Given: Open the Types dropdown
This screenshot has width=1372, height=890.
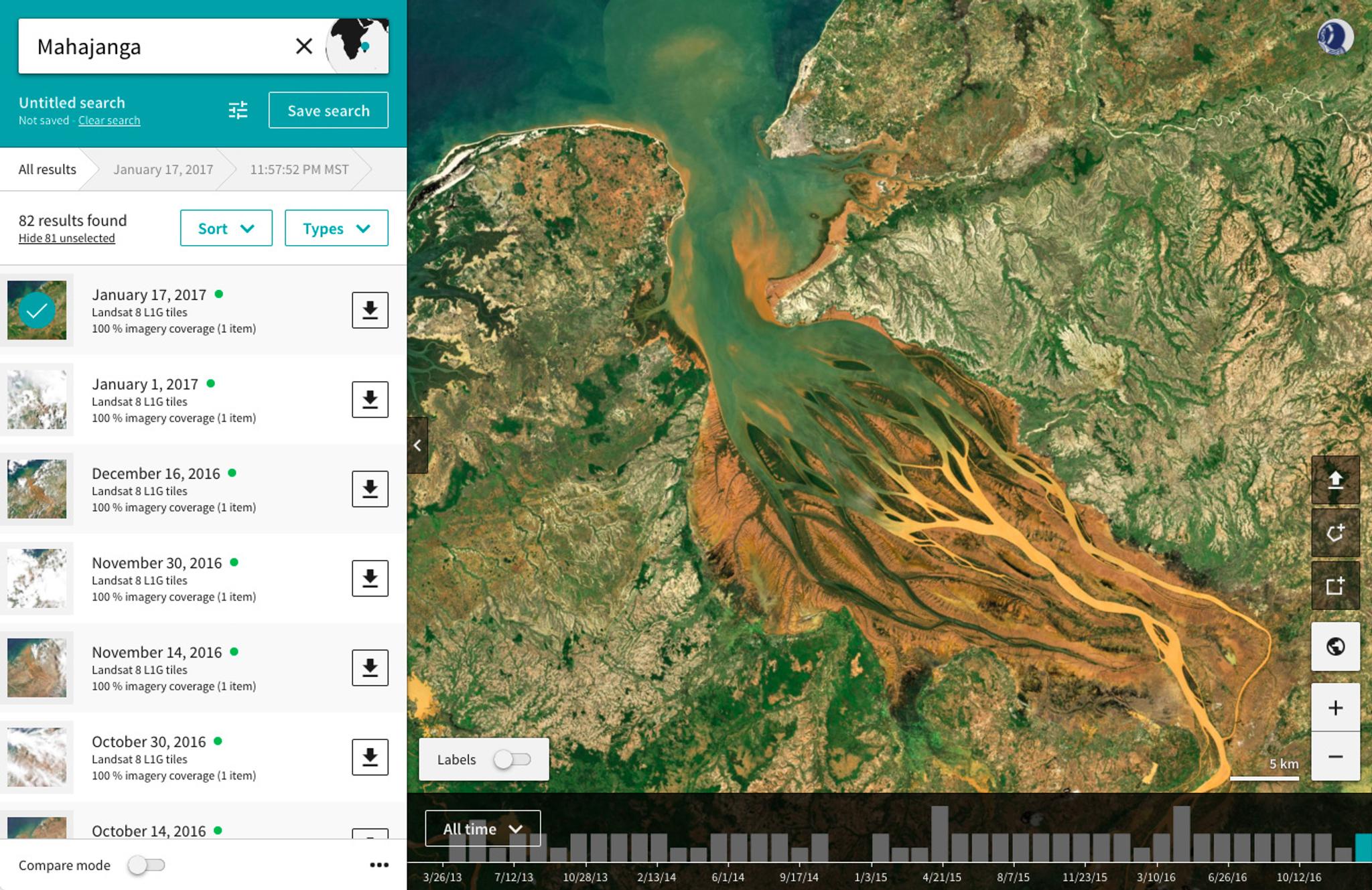Looking at the screenshot, I should 336,228.
